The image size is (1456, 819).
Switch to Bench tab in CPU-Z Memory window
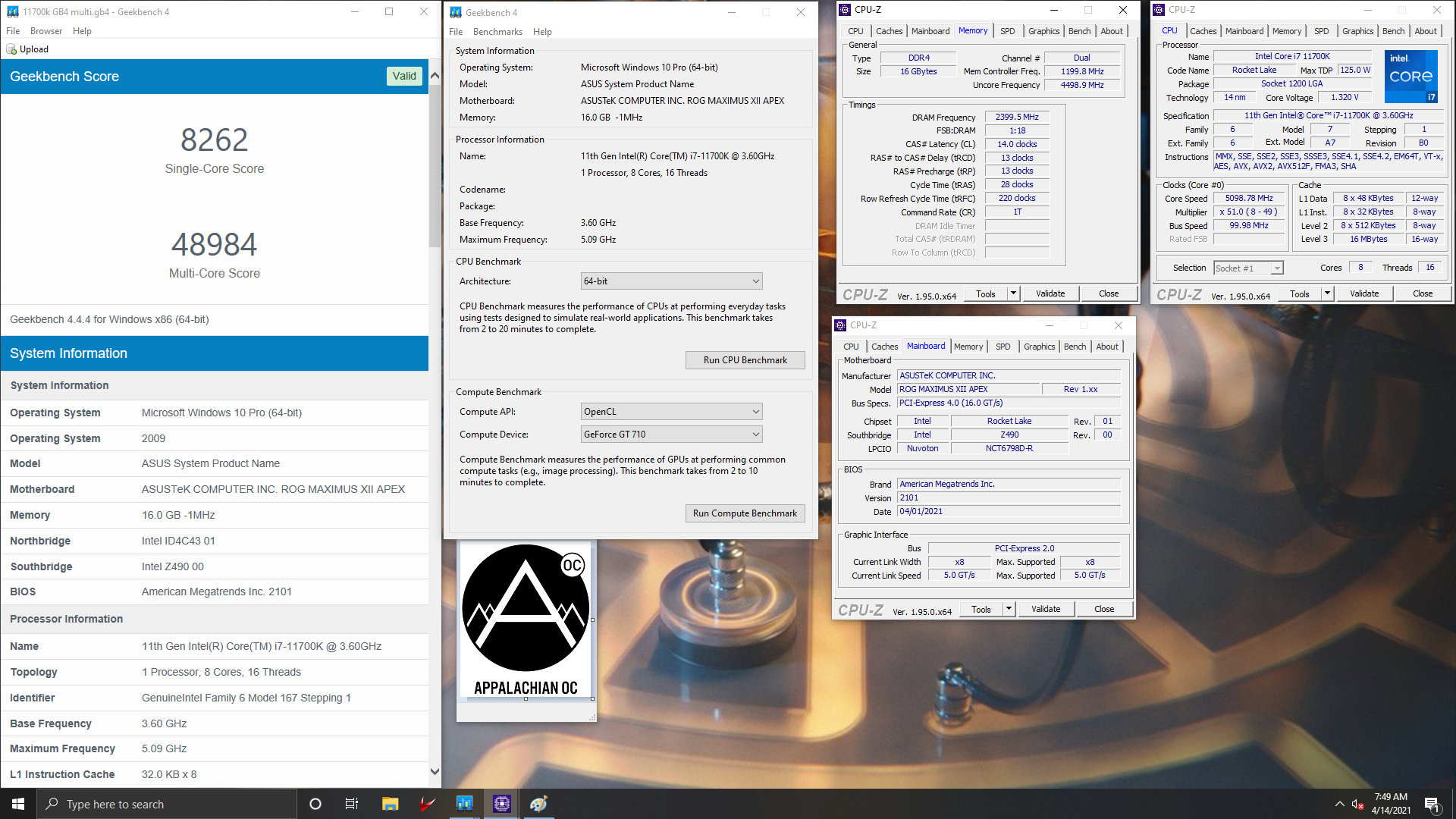point(1079,31)
